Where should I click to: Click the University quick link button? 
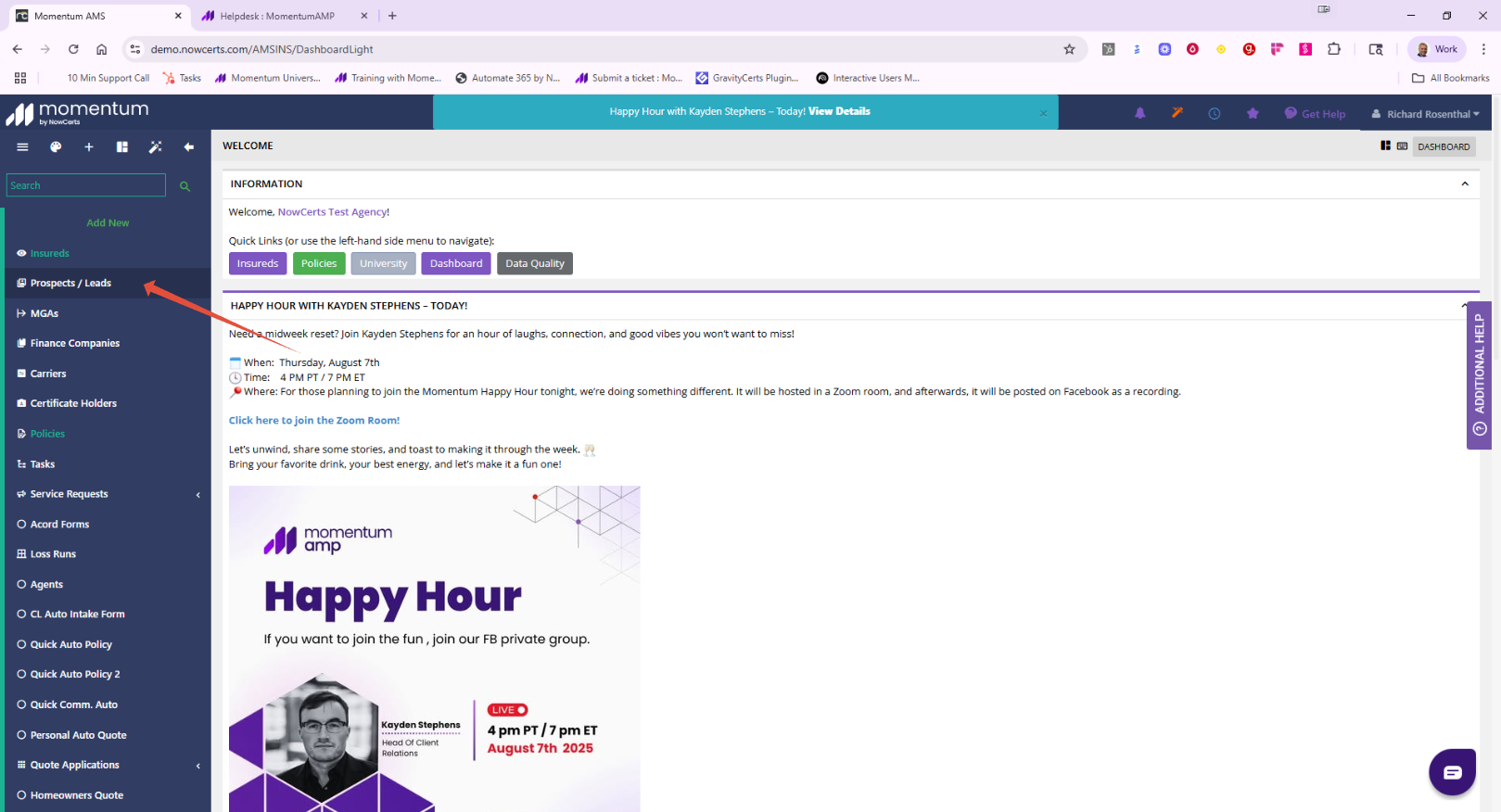point(383,263)
